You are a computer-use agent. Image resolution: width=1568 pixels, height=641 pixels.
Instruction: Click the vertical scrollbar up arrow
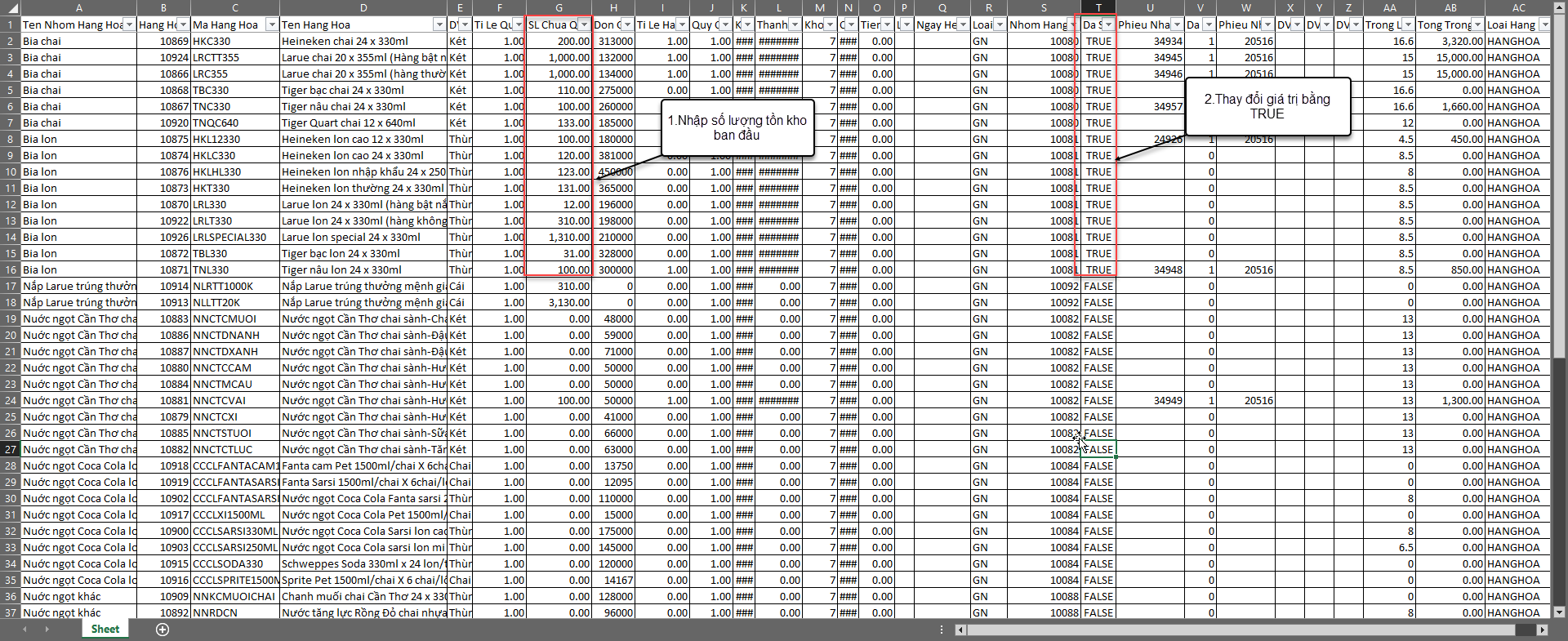tap(1559, 7)
